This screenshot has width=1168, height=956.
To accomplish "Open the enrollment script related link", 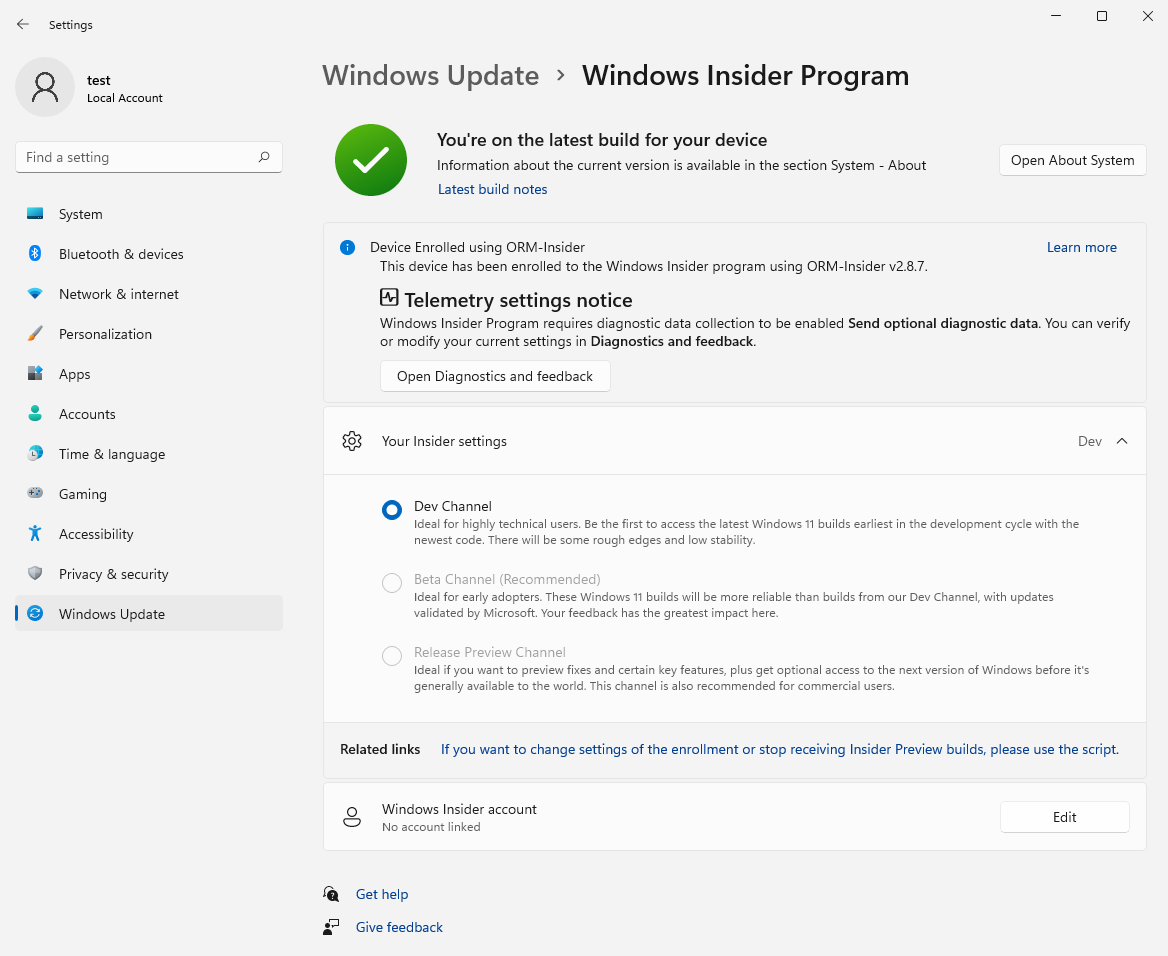I will tap(780, 750).
